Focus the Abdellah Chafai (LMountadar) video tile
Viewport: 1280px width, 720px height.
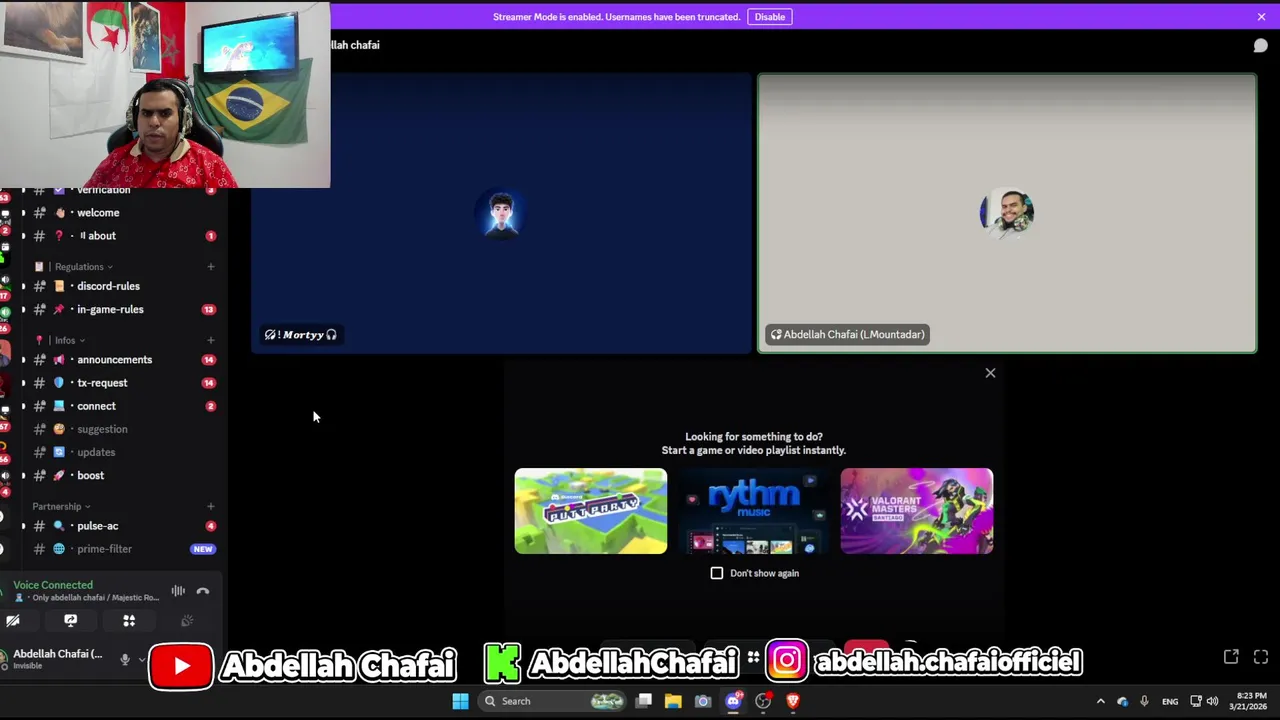coord(1007,213)
